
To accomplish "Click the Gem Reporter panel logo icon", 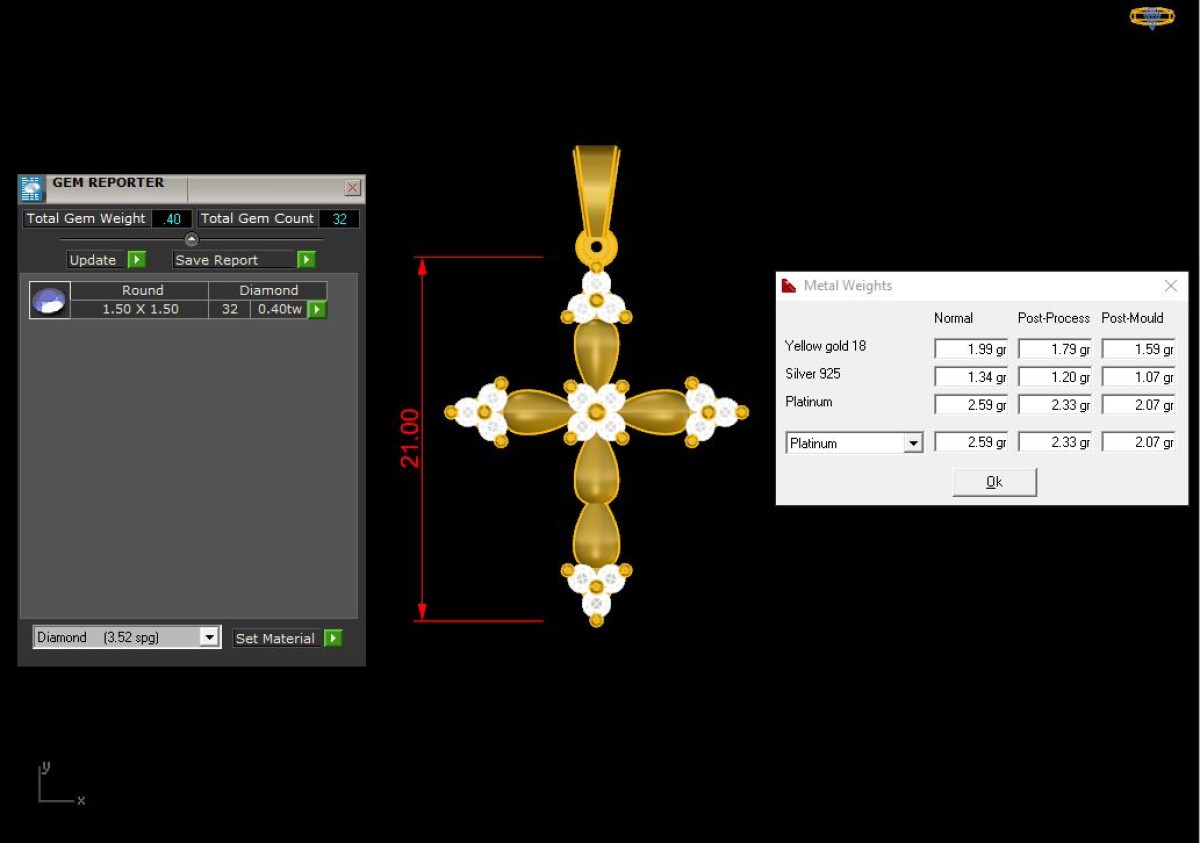I will pos(31,189).
